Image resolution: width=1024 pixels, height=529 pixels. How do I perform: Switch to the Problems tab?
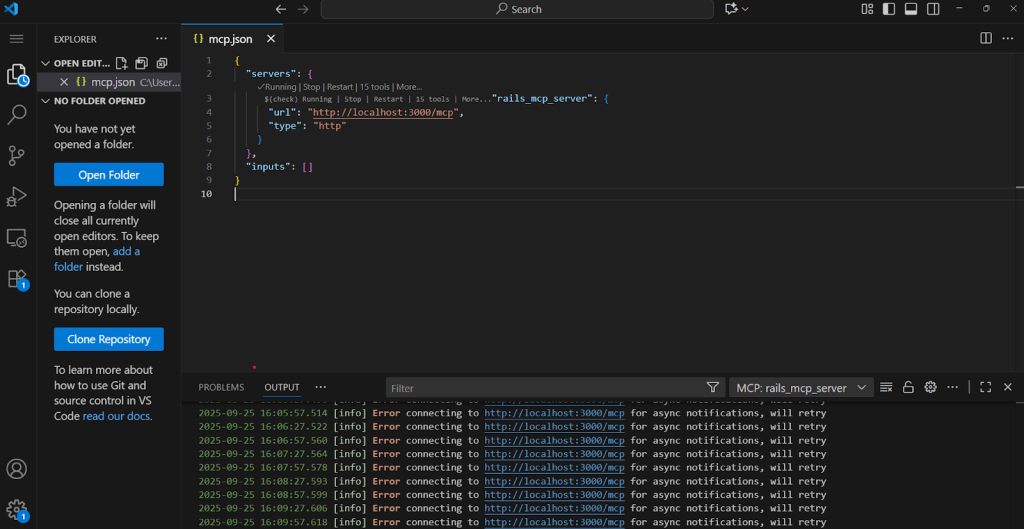(x=221, y=387)
